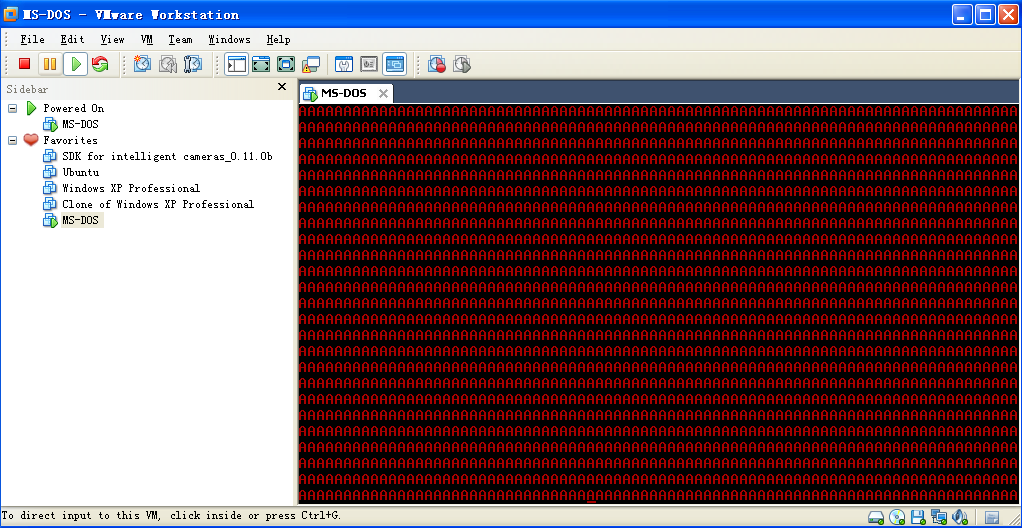The height and width of the screenshot is (528, 1022).
Task: Switch to Quick Switch mode icon
Action: coord(261,64)
